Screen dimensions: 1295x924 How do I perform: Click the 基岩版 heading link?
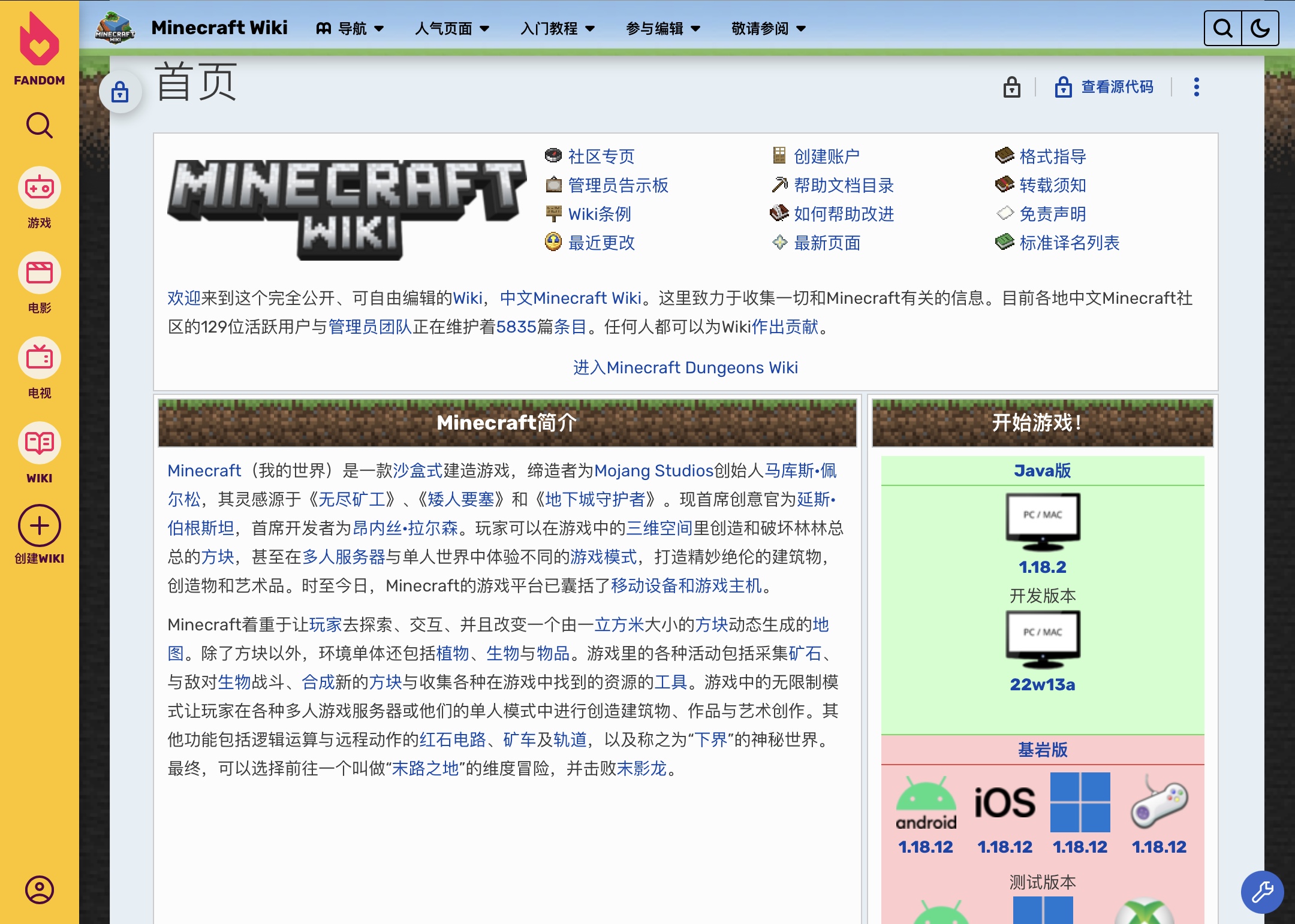[x=1043, y=750]
